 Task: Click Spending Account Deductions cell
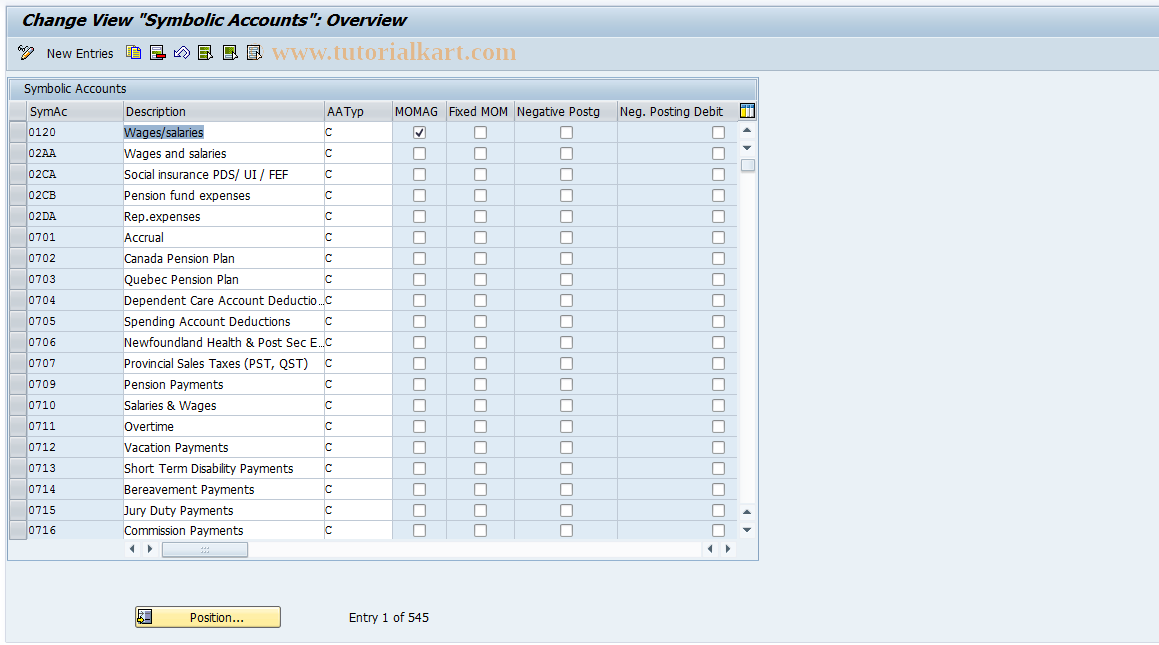[x=223, y=321]
